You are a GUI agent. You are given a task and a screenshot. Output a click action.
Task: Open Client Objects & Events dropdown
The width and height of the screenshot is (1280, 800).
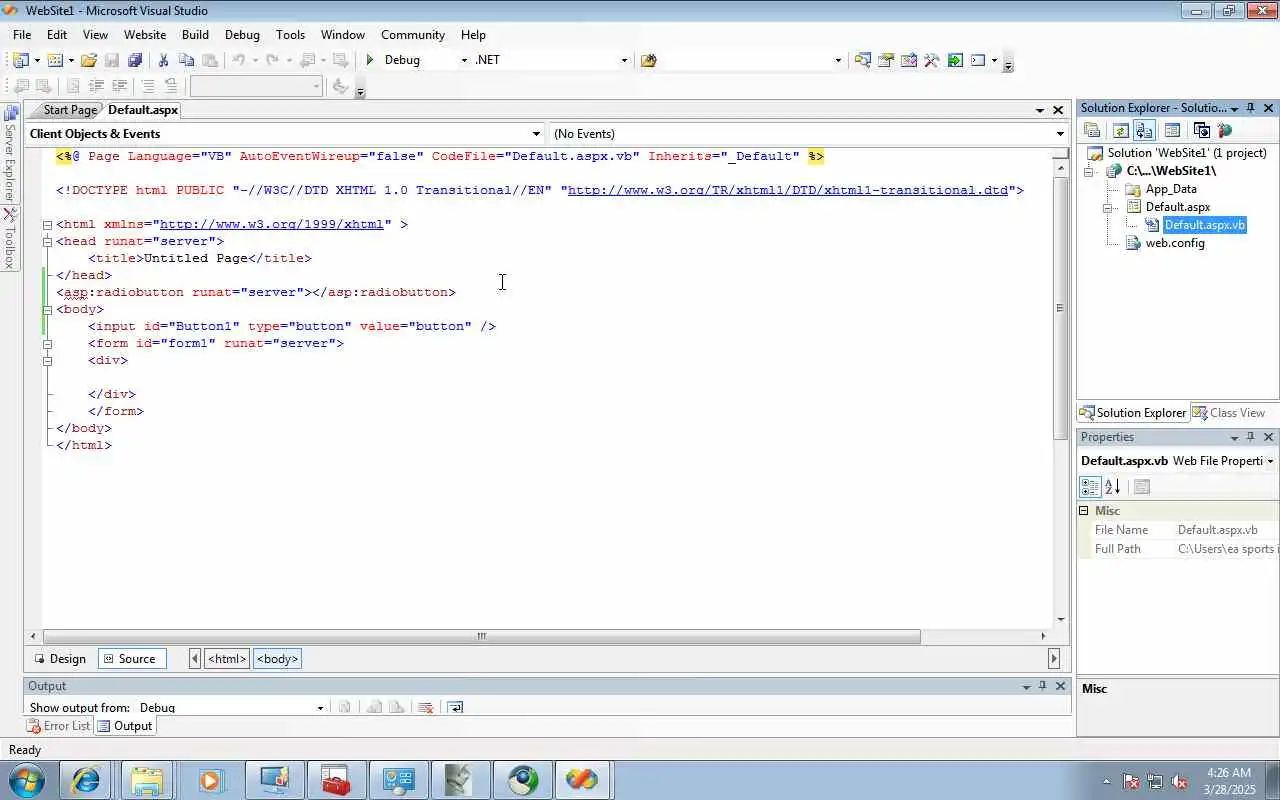(x=536, y=134)
